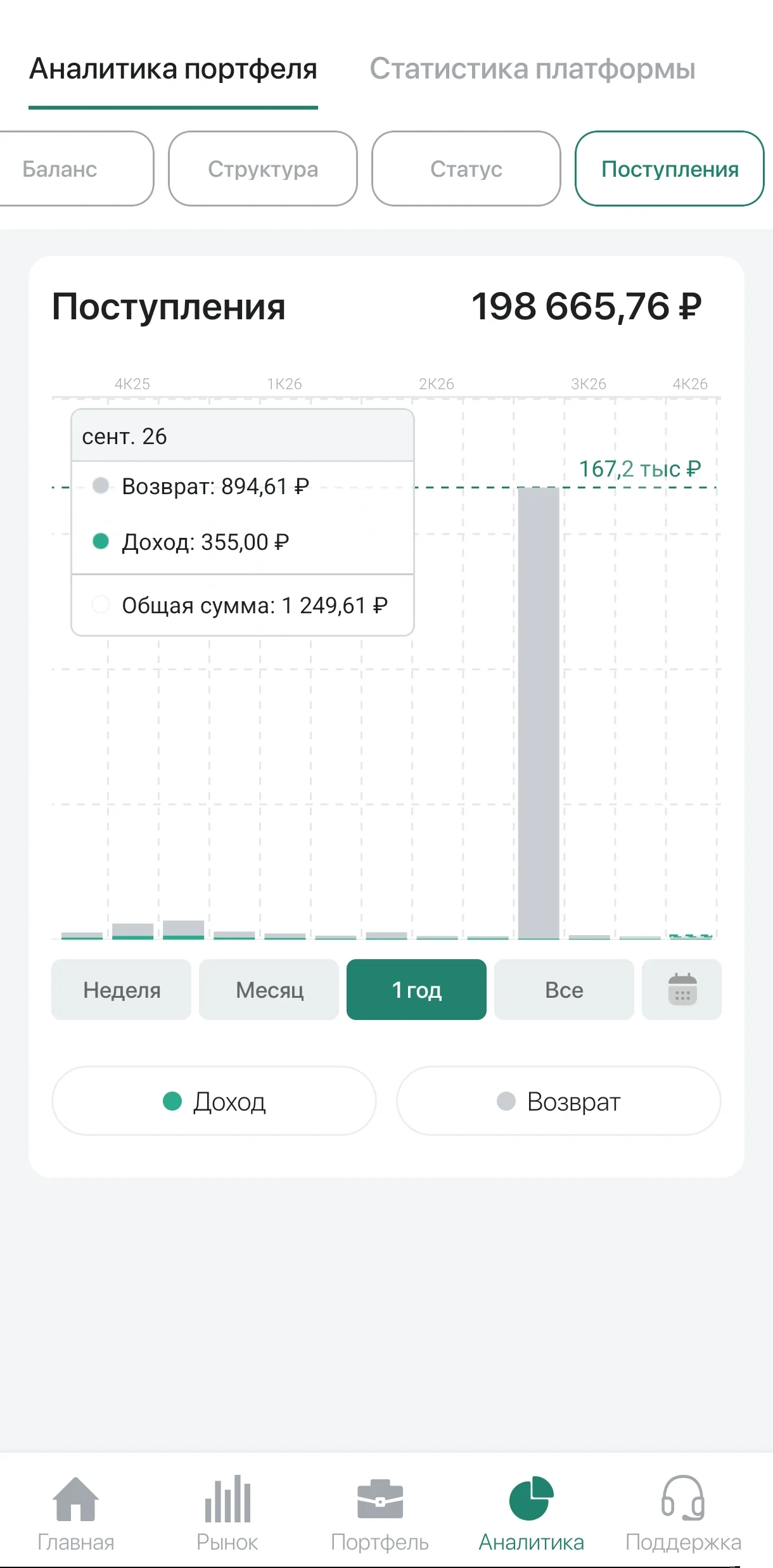
Task: Click the 4К25 axis label
Action: (x=132, y=384)
